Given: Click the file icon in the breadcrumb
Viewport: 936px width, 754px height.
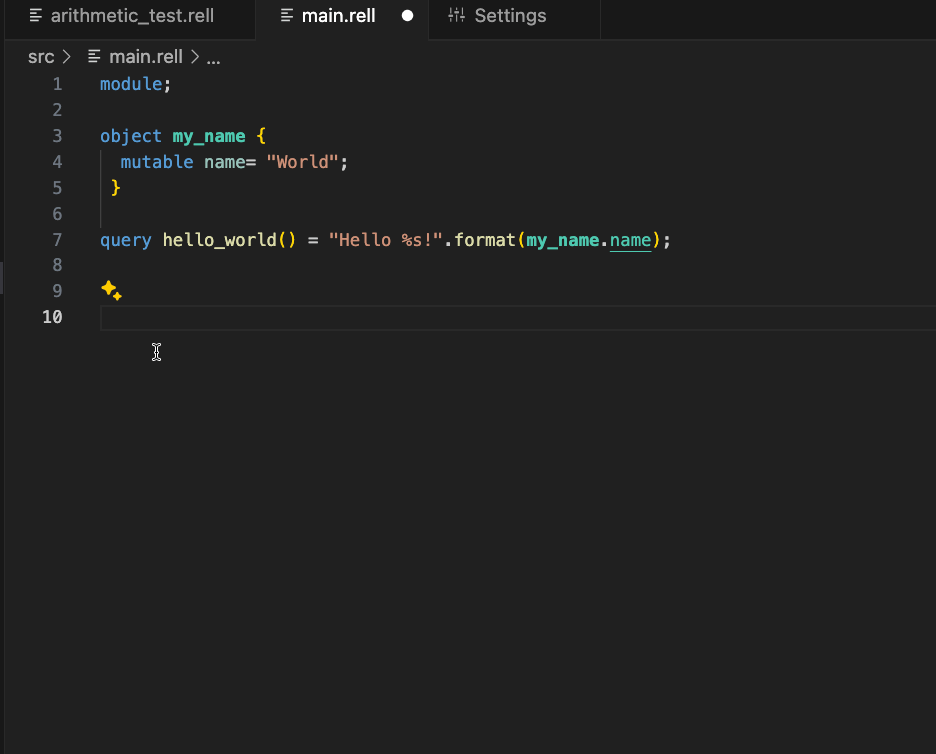Looking at the screenshot, I should point(94,57).
